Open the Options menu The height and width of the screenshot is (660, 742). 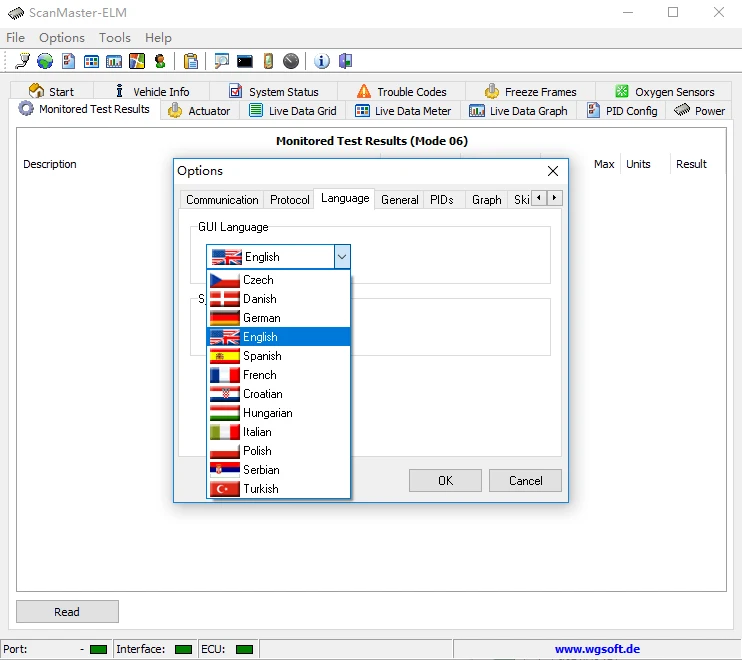62,38
